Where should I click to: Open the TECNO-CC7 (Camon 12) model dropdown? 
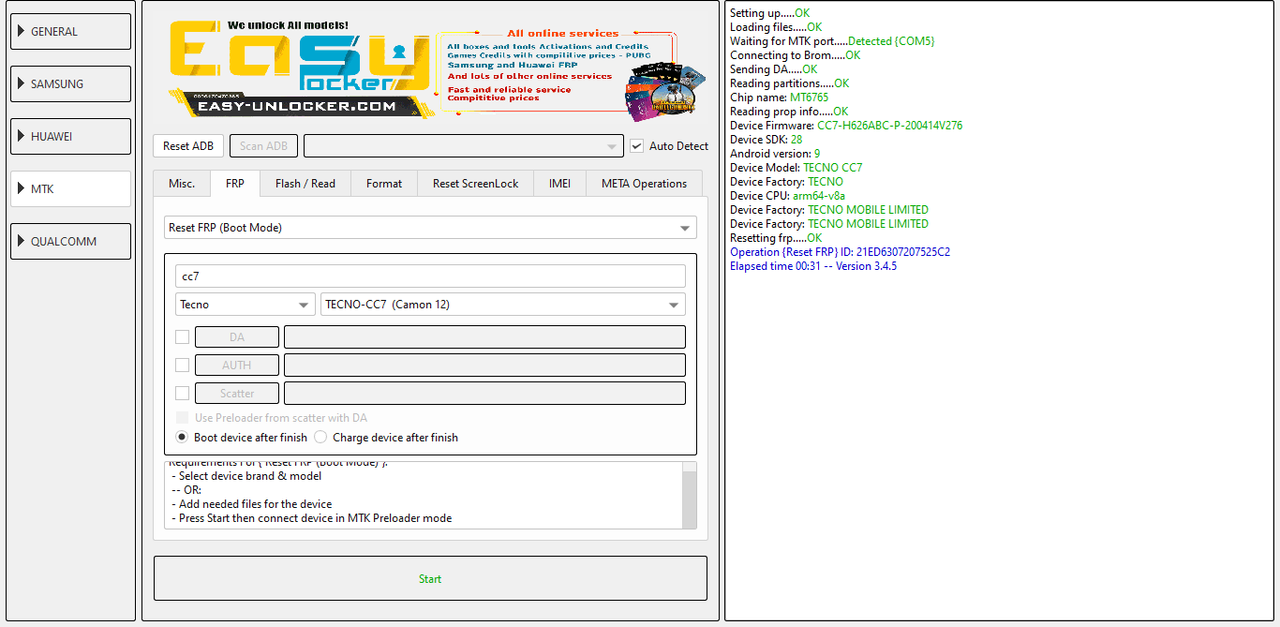[x=503, y=304]
